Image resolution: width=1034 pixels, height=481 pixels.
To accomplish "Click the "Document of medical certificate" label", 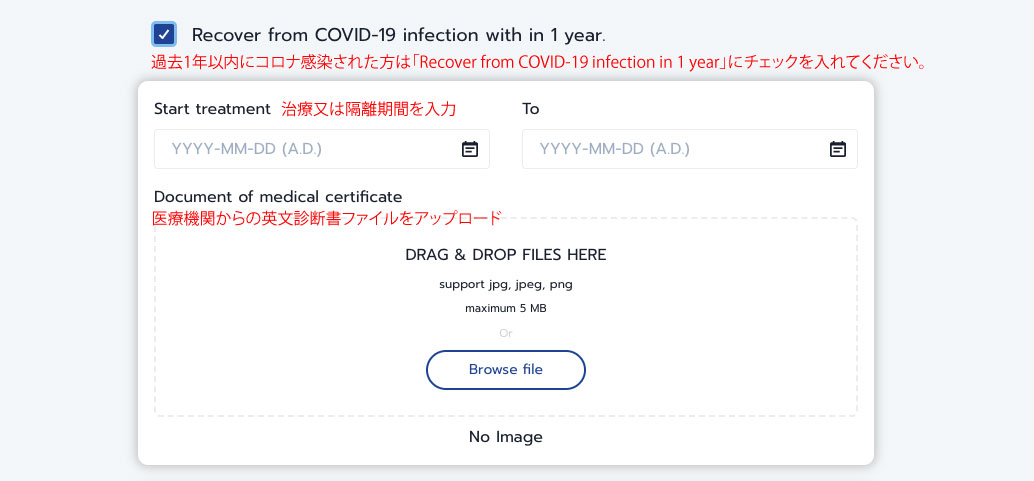I will point(278,197).
